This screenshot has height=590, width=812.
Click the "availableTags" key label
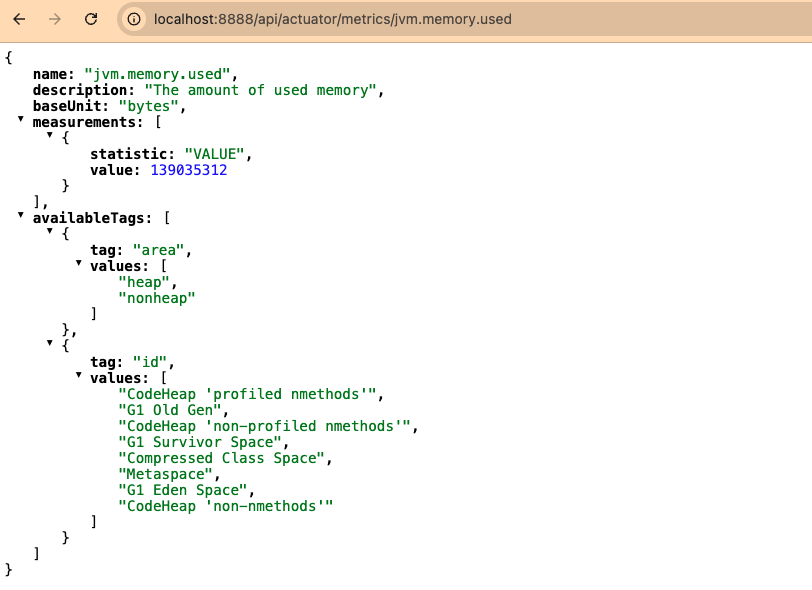click(x=89, y=218)
